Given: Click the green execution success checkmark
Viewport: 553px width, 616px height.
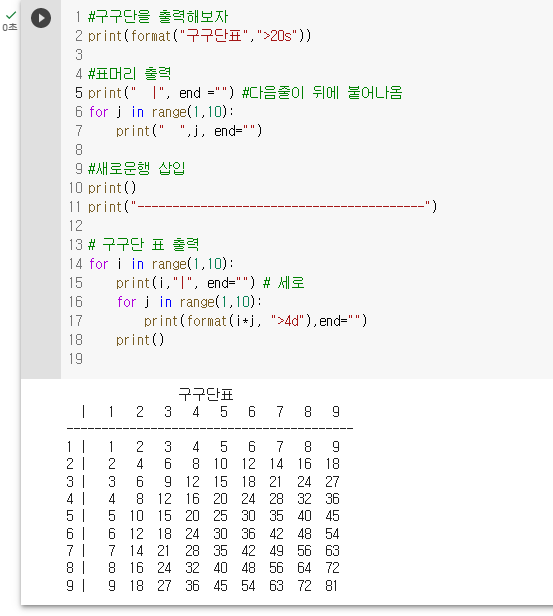Looking at the screenshot, I should (x=11, y=15).
